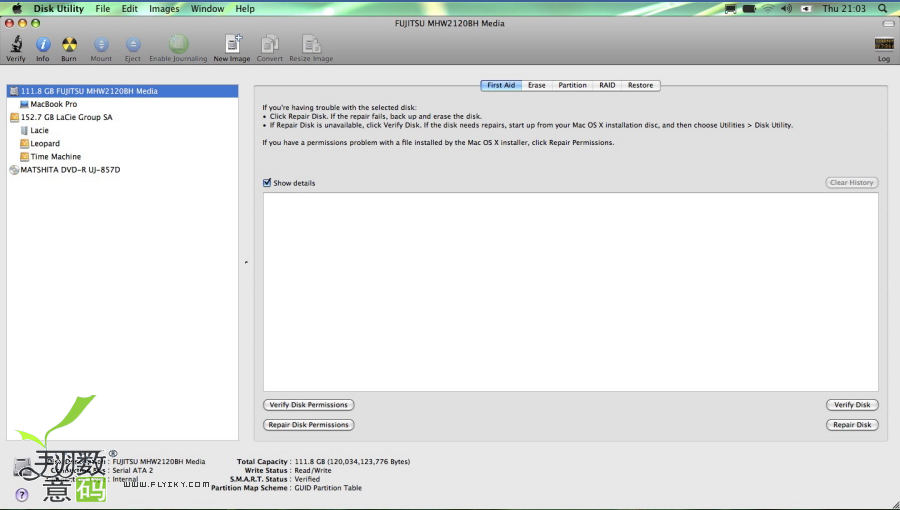Click the Resize Image toolbar icon
Image resolution: width=900 pixels, height=510 pixels.
pyautogui.click(x=311, y=44)
